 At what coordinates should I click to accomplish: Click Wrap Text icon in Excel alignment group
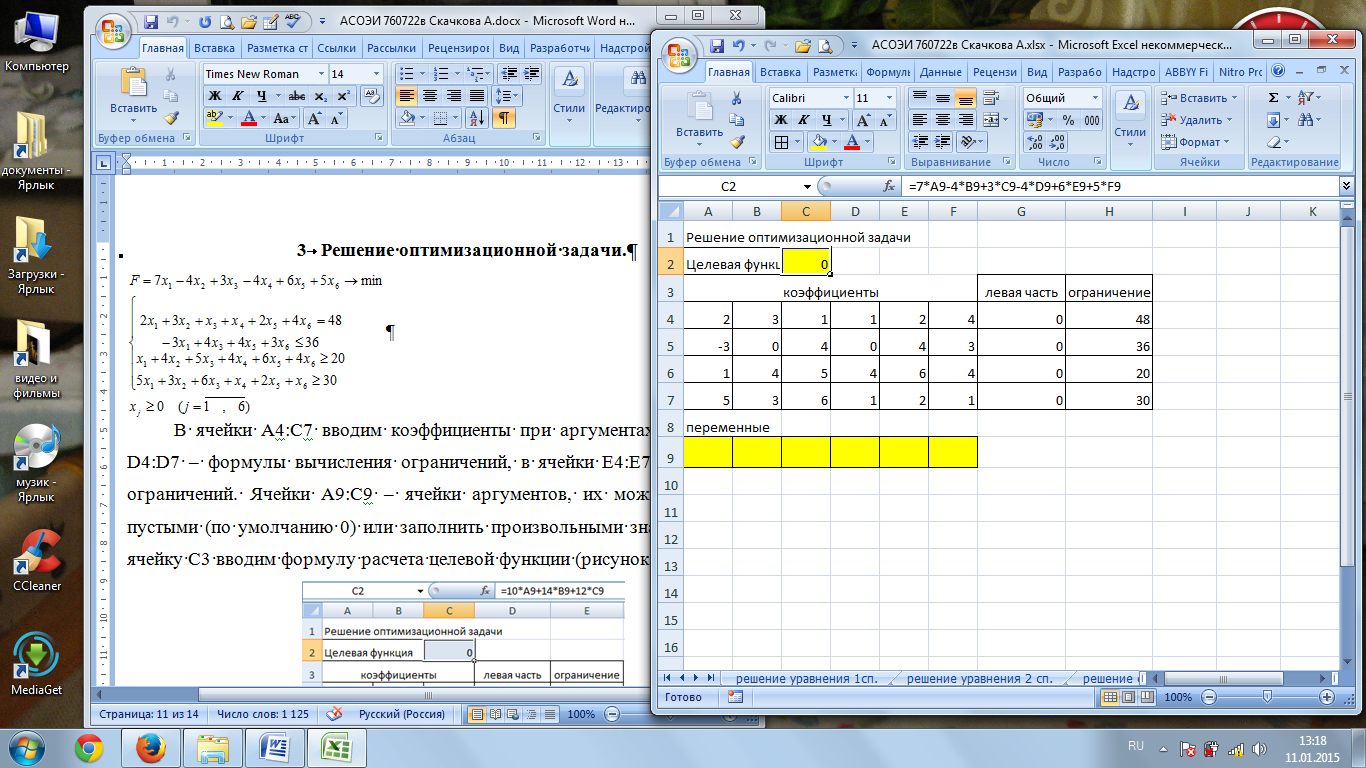click(993, 98)
